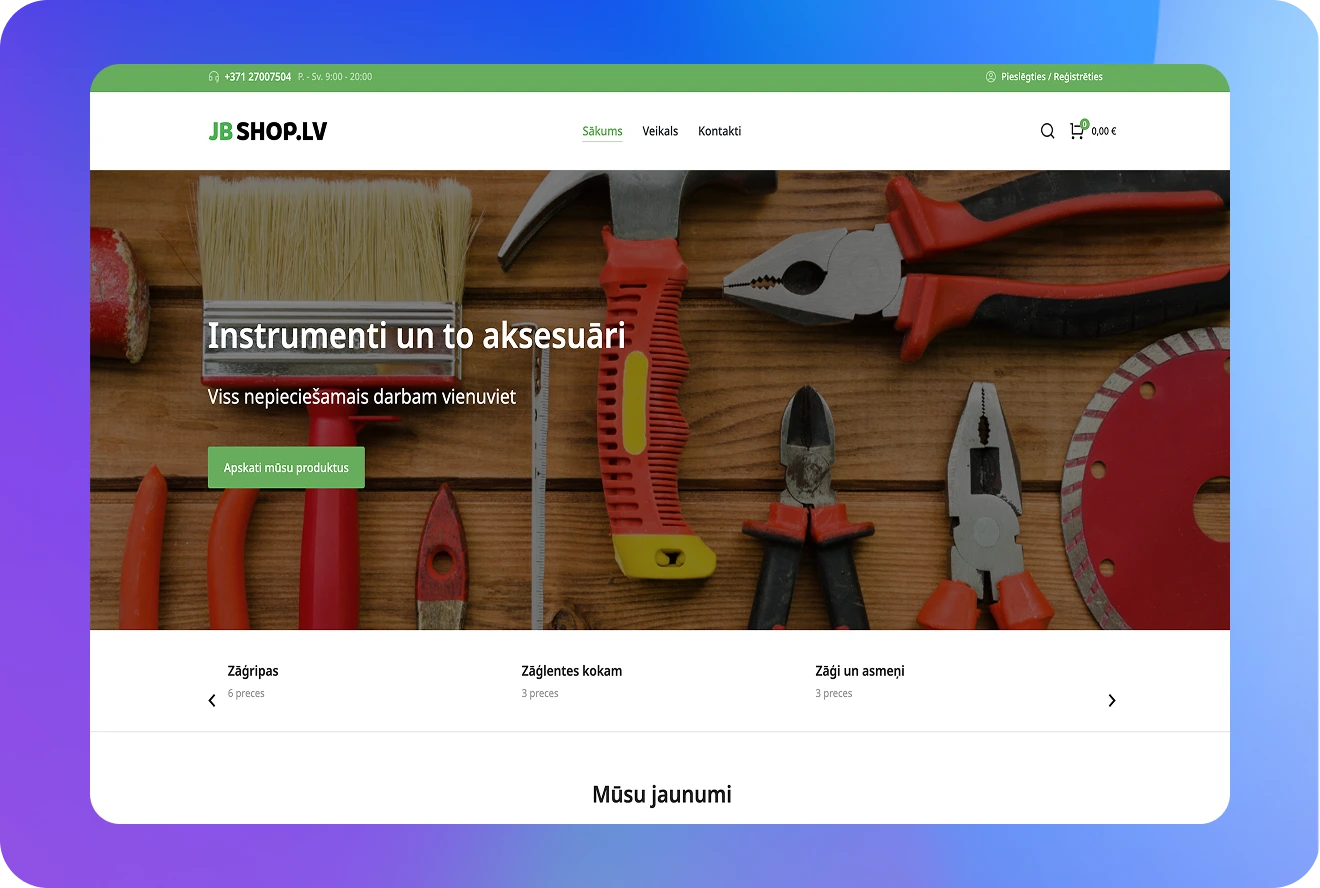
Task: Click the cart total 0,00 €
Action: pos(1104,131)
